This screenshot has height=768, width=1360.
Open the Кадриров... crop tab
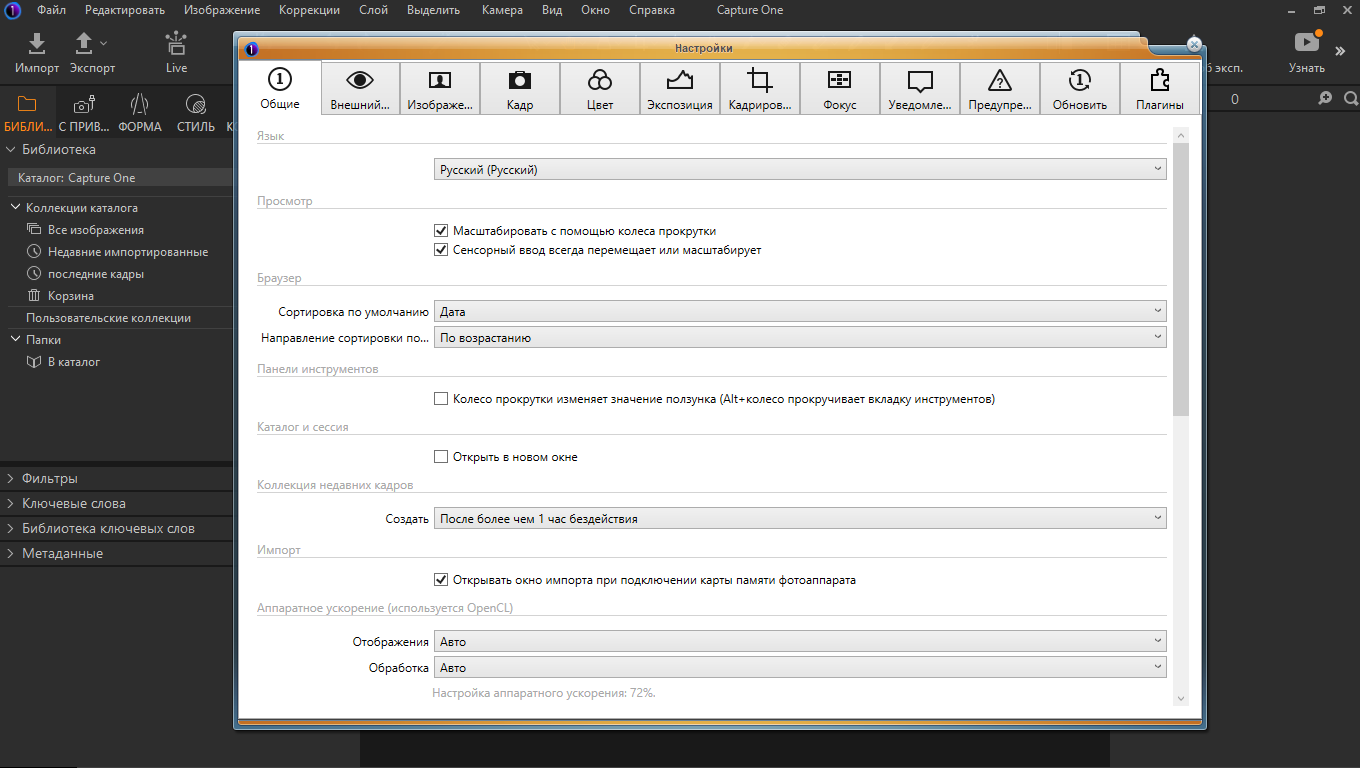tap(760, 89)
